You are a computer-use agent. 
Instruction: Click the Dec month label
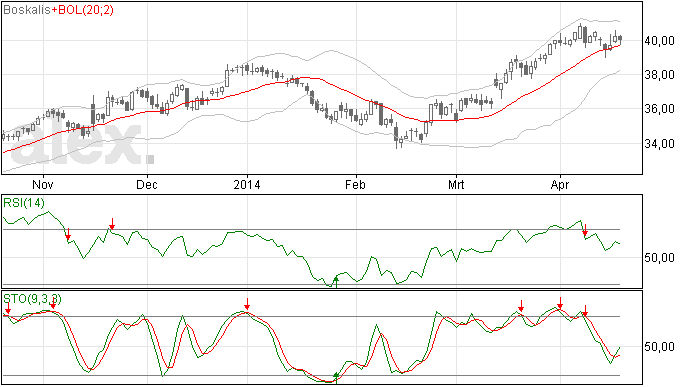click(147, 184)
